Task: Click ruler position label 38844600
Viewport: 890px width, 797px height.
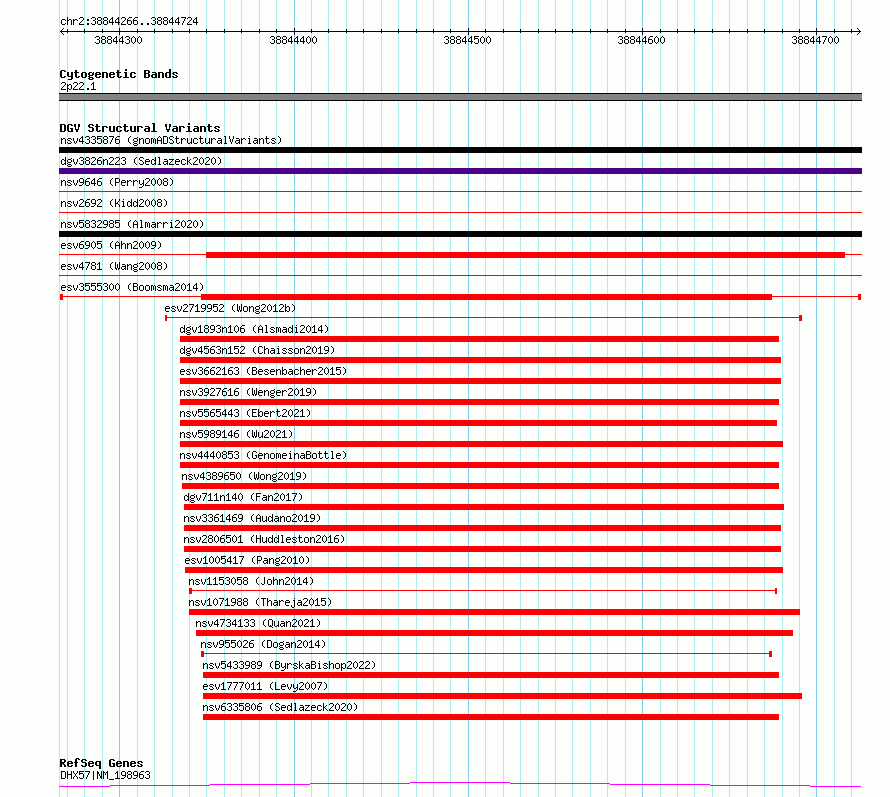Action: point(641,40)
